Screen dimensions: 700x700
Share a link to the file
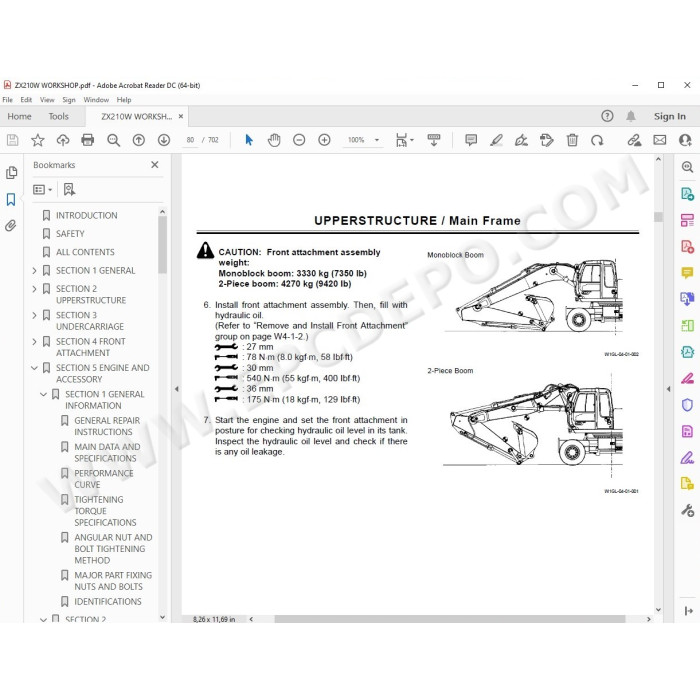click(x=634, y=140)
